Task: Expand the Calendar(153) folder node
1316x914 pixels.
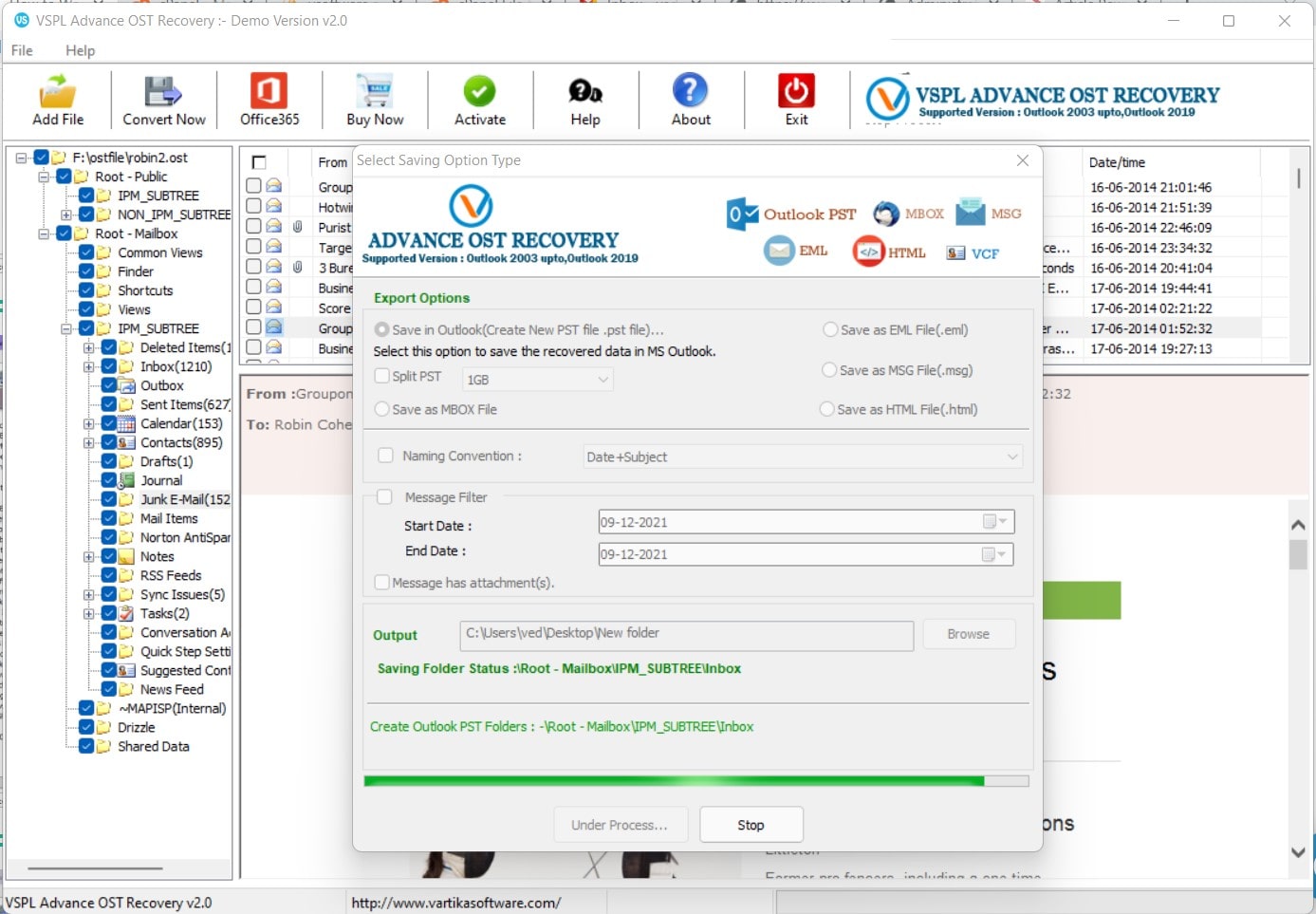Action: pyautogui.click(x=88, y=423)
